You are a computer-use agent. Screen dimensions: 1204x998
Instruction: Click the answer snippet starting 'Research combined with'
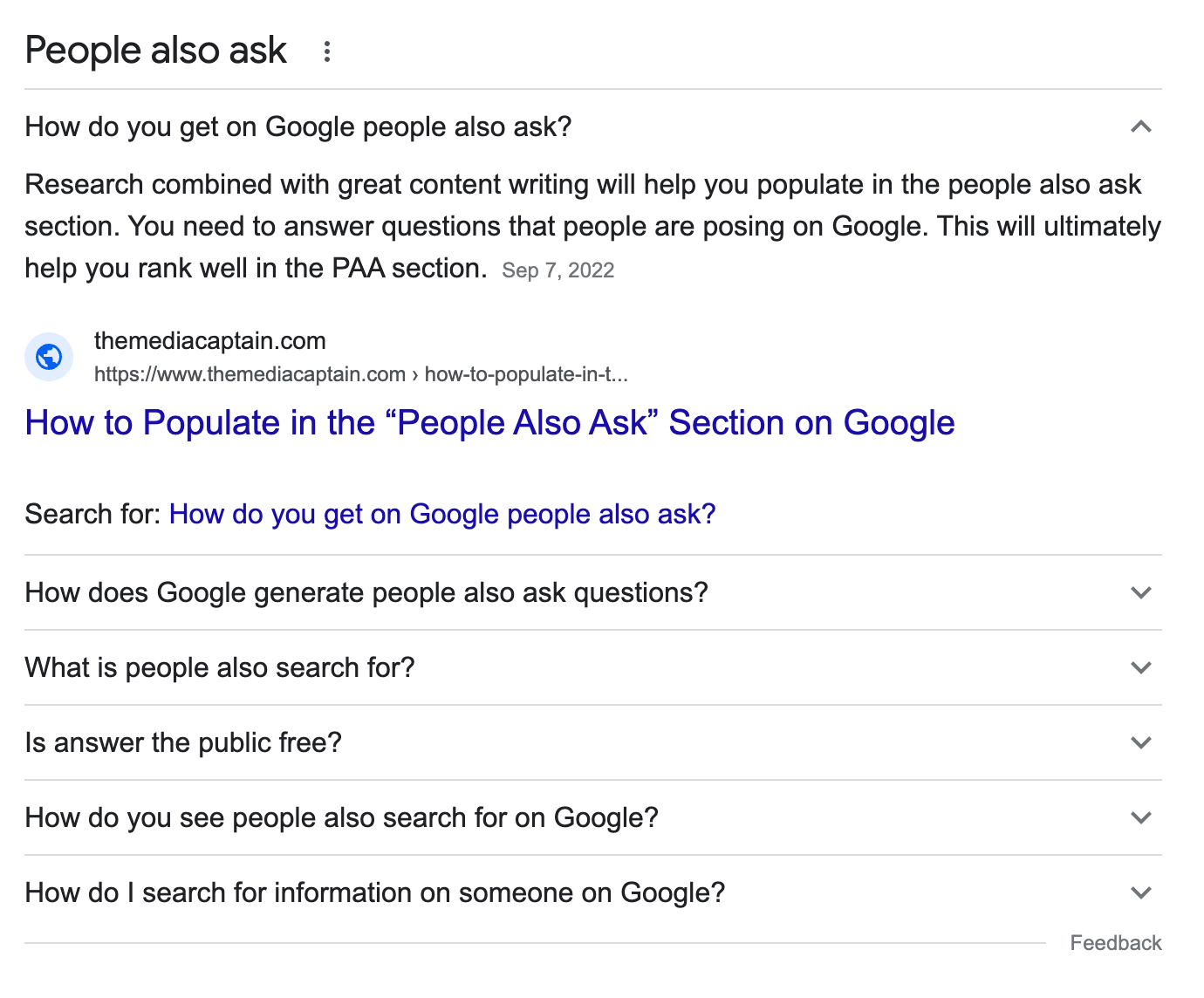[x=583, y=226]
